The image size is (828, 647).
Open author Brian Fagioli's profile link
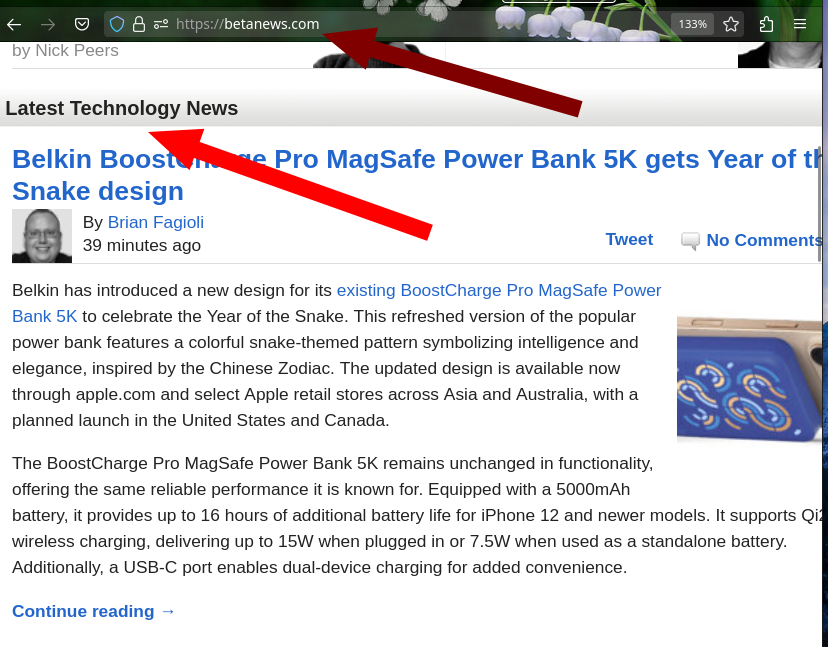[x=155, y=222]
